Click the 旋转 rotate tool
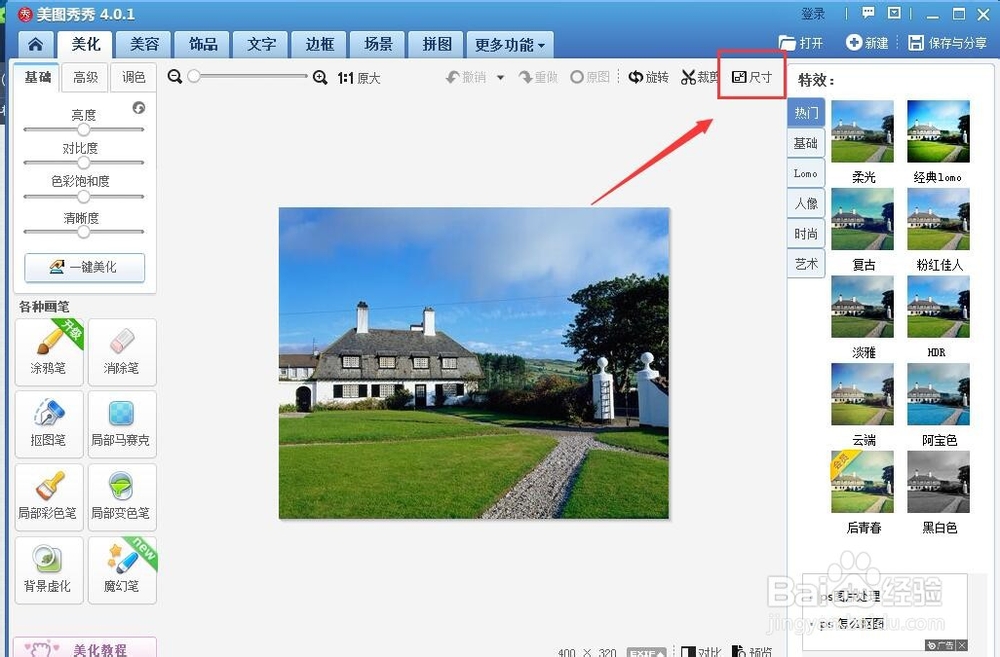Image resolution: width=1000 pixels, height=657 pixels. (x=649, y=77)
